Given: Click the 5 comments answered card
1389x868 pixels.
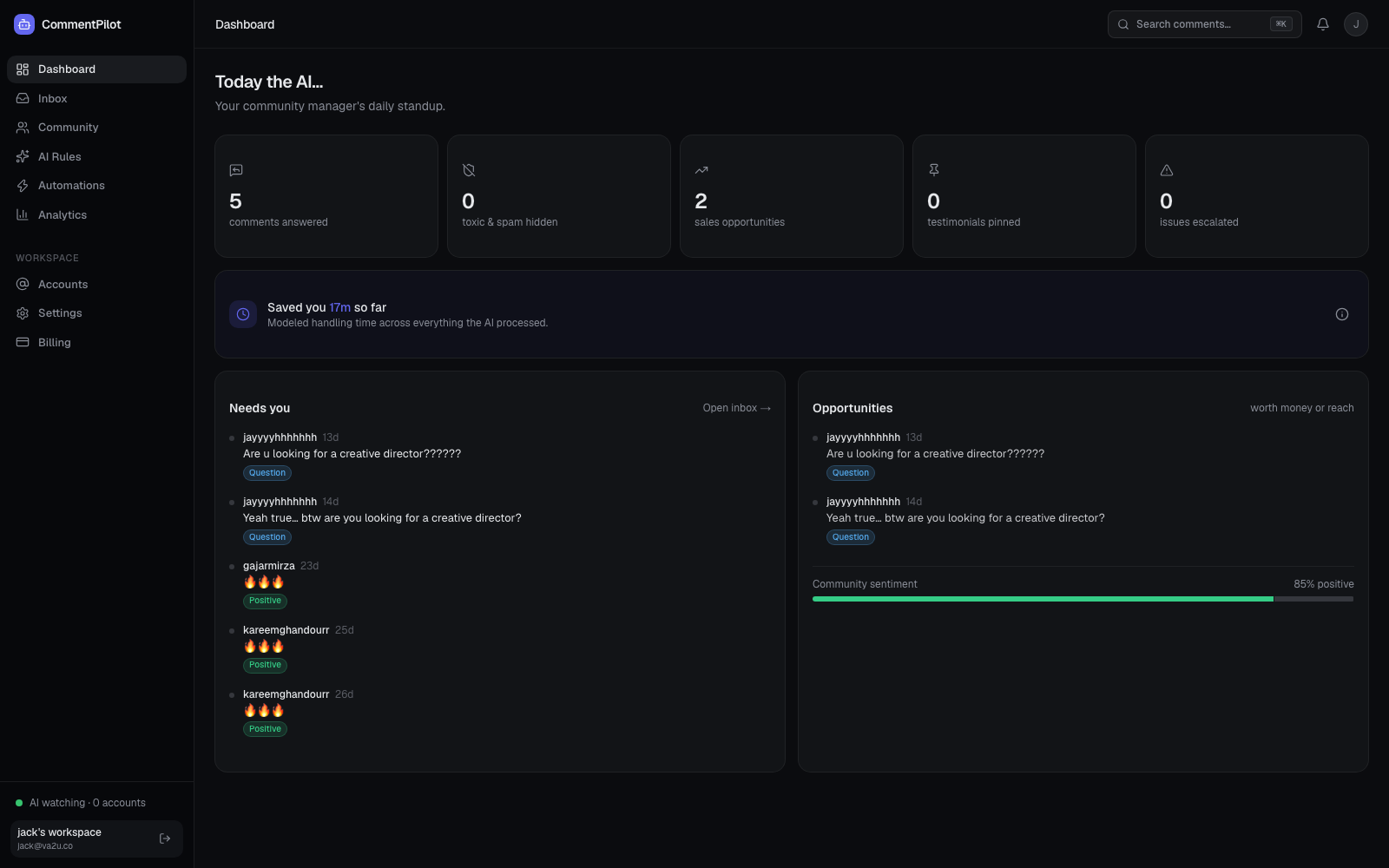Looking at the screenshot, I should coord(326,196).
